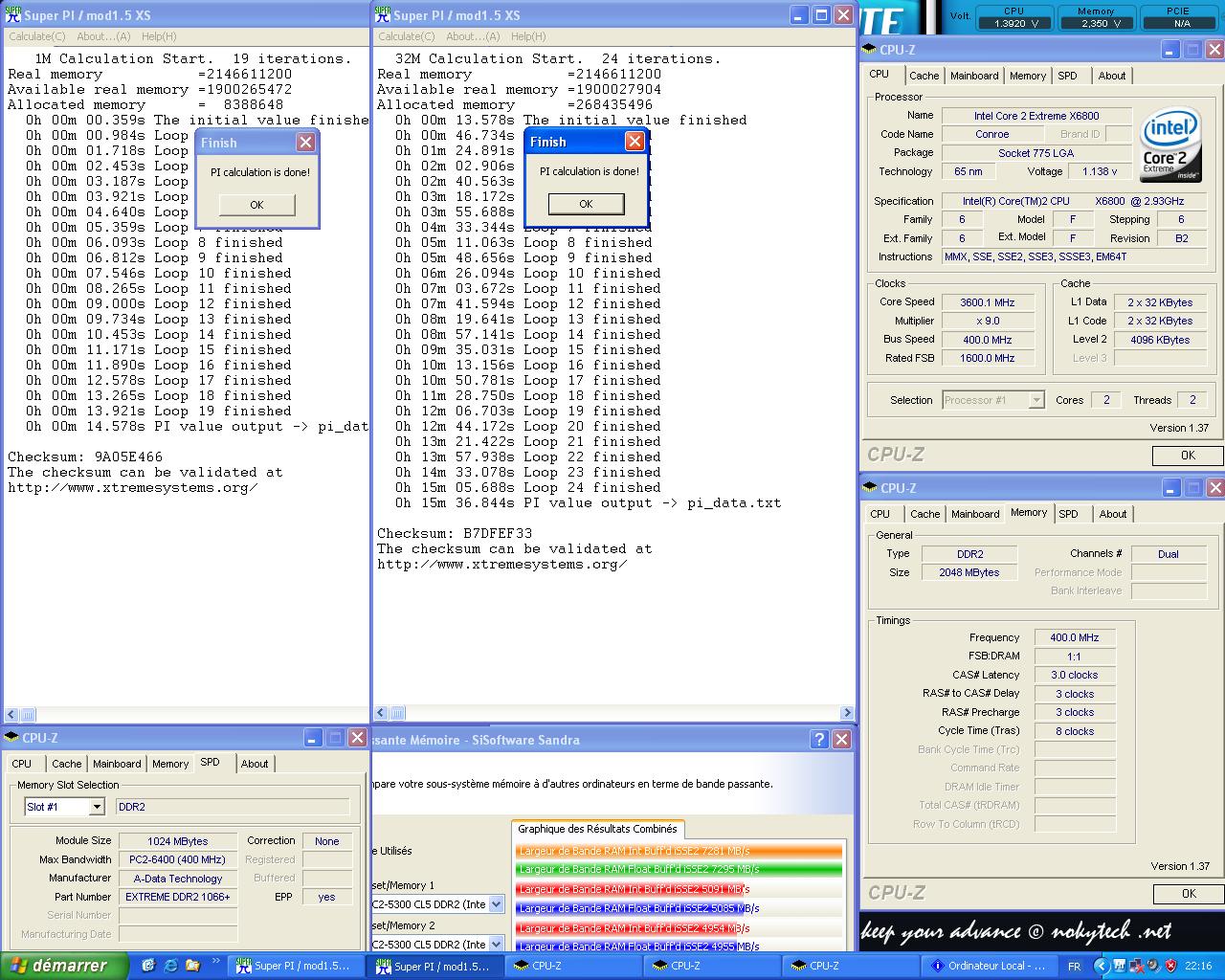The image size is (1225, 980).
Task: Open Calculate menu in left Super PI window
Action: tap(37, 36)
